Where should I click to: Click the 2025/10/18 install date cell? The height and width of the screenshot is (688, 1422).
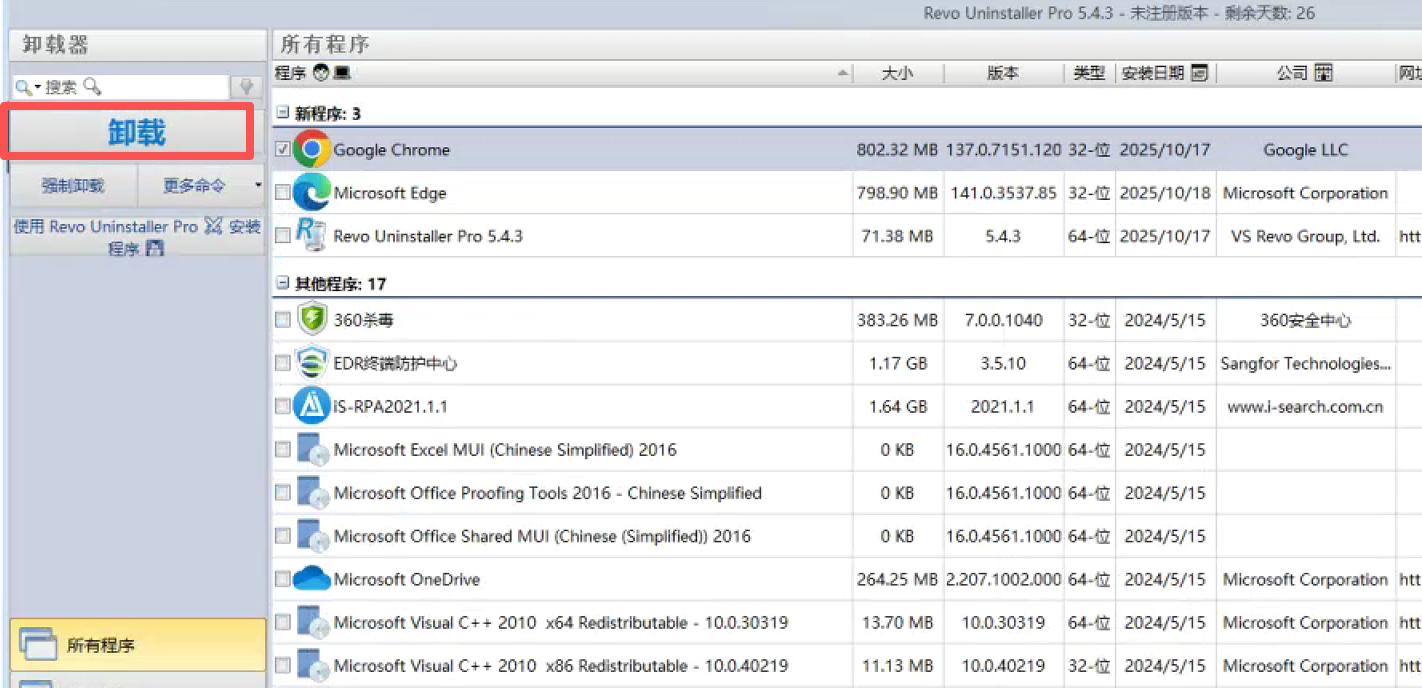pyautogui.click(x=1165, y=193)
